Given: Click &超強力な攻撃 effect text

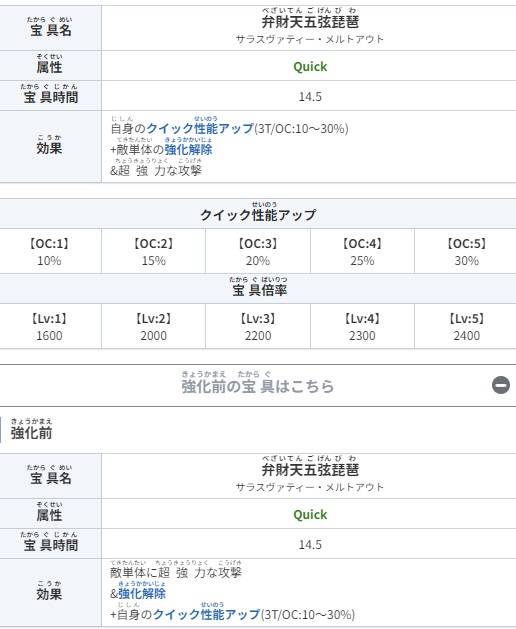Looking at the screenshot, I should 156,170.
